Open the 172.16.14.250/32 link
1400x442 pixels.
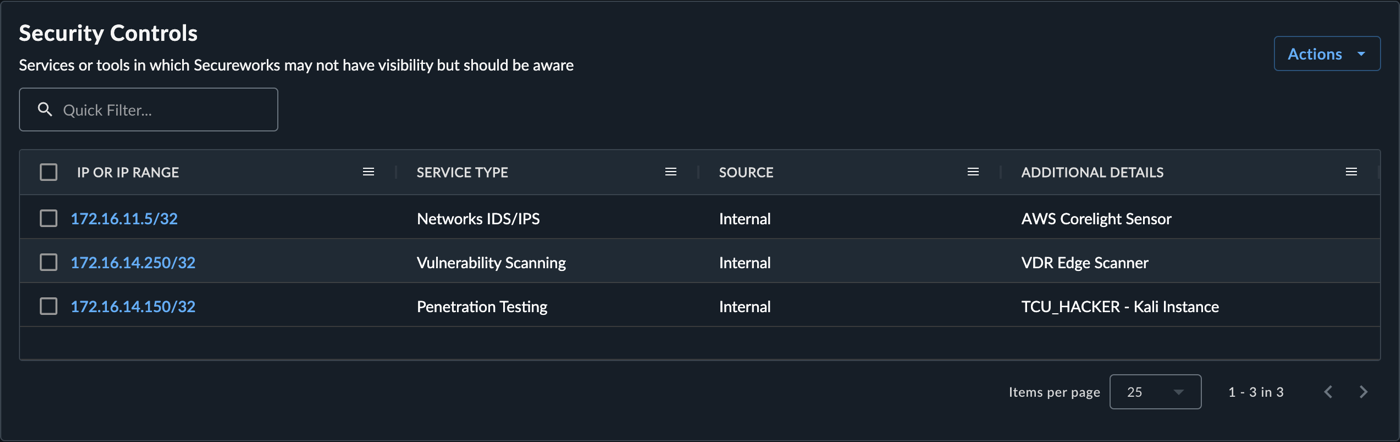tap(133, 262)
